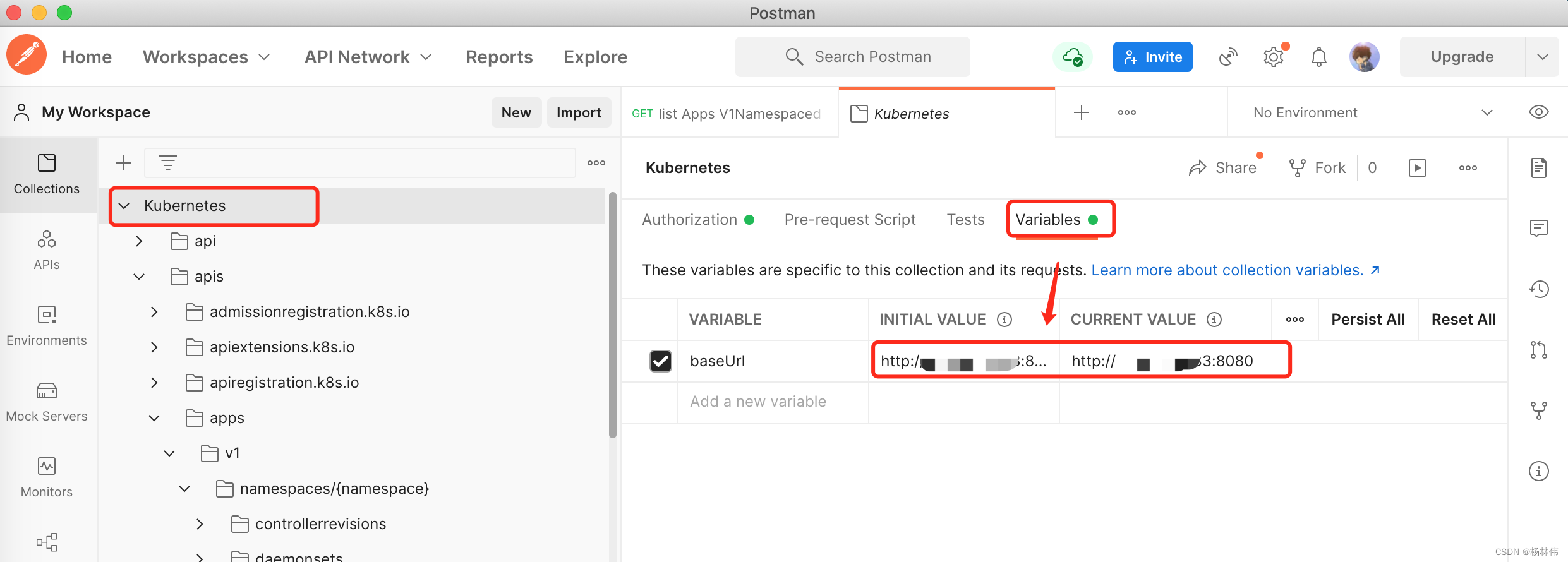The height and width of the screenshot is (562, 1568).
Task: Open the notifications bell
Action: coord(1318,57)
